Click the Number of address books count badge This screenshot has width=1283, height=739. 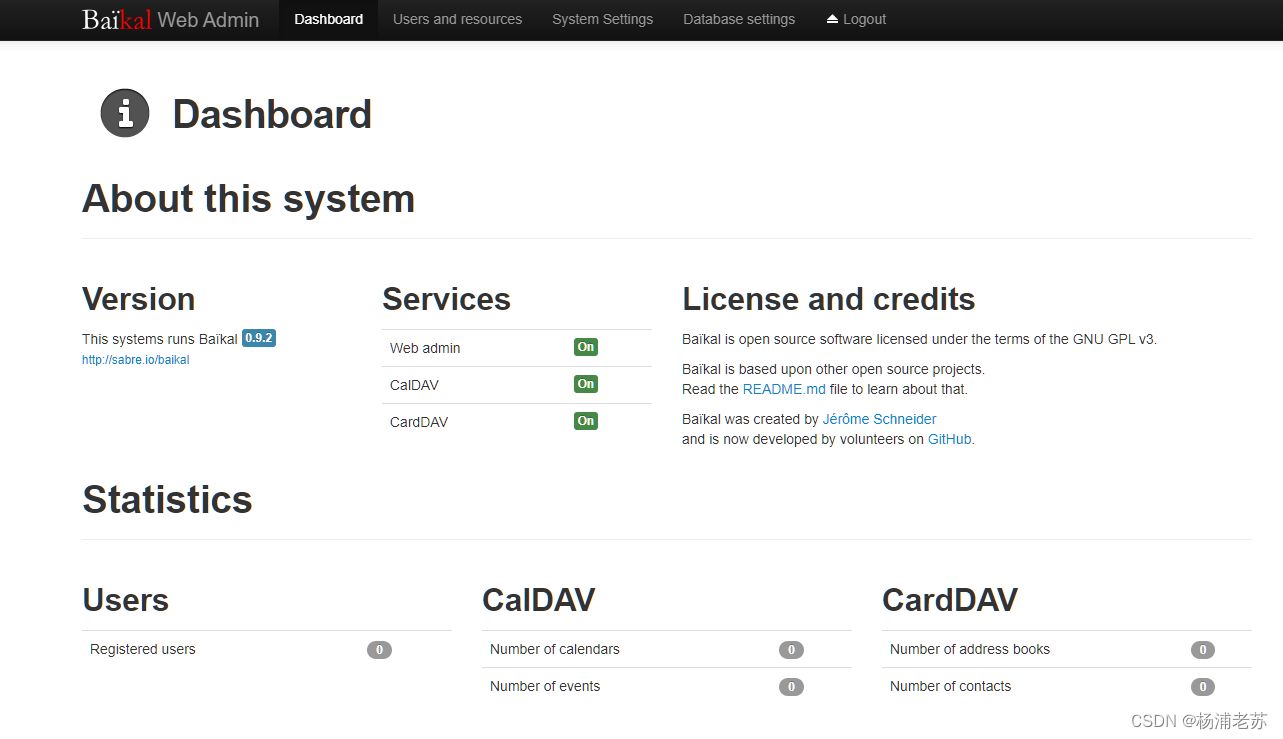click(1203, 650)
